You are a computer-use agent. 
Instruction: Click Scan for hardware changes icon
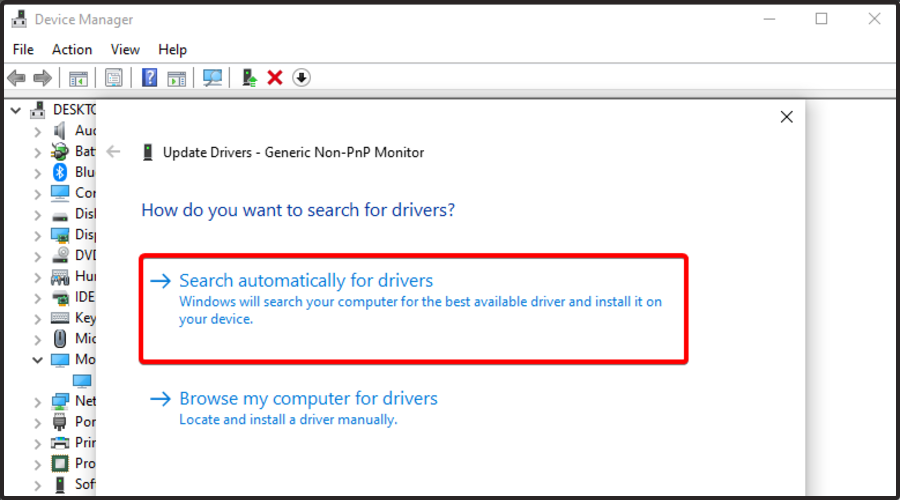[x=212, y=77]
